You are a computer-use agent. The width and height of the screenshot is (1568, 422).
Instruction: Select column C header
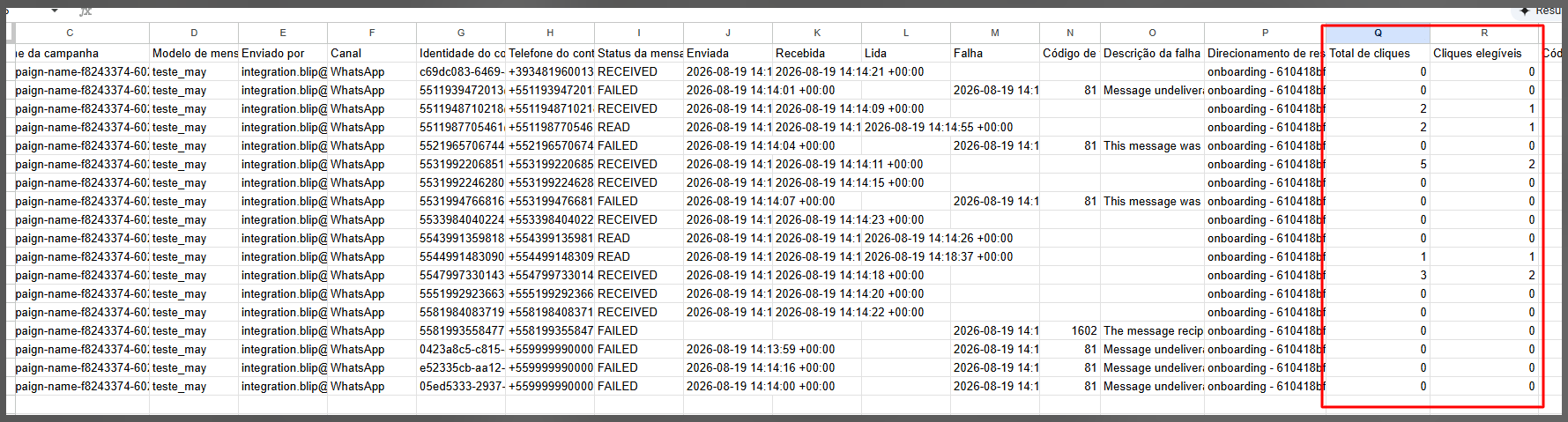pyautogui.click(x=70, y=33)
